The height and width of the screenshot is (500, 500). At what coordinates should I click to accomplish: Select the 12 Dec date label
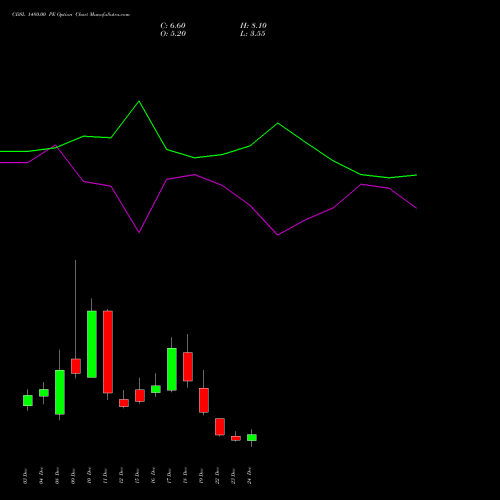pyautogui.click(x=121, y=476)
